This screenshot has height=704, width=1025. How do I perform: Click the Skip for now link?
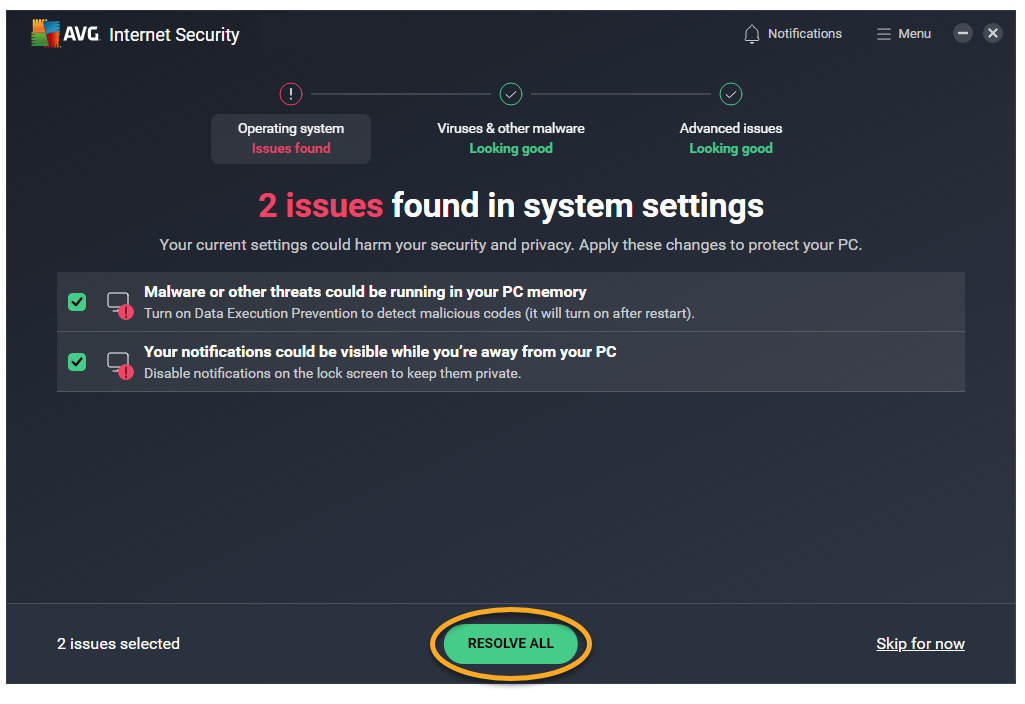click(x=920, y=644)
